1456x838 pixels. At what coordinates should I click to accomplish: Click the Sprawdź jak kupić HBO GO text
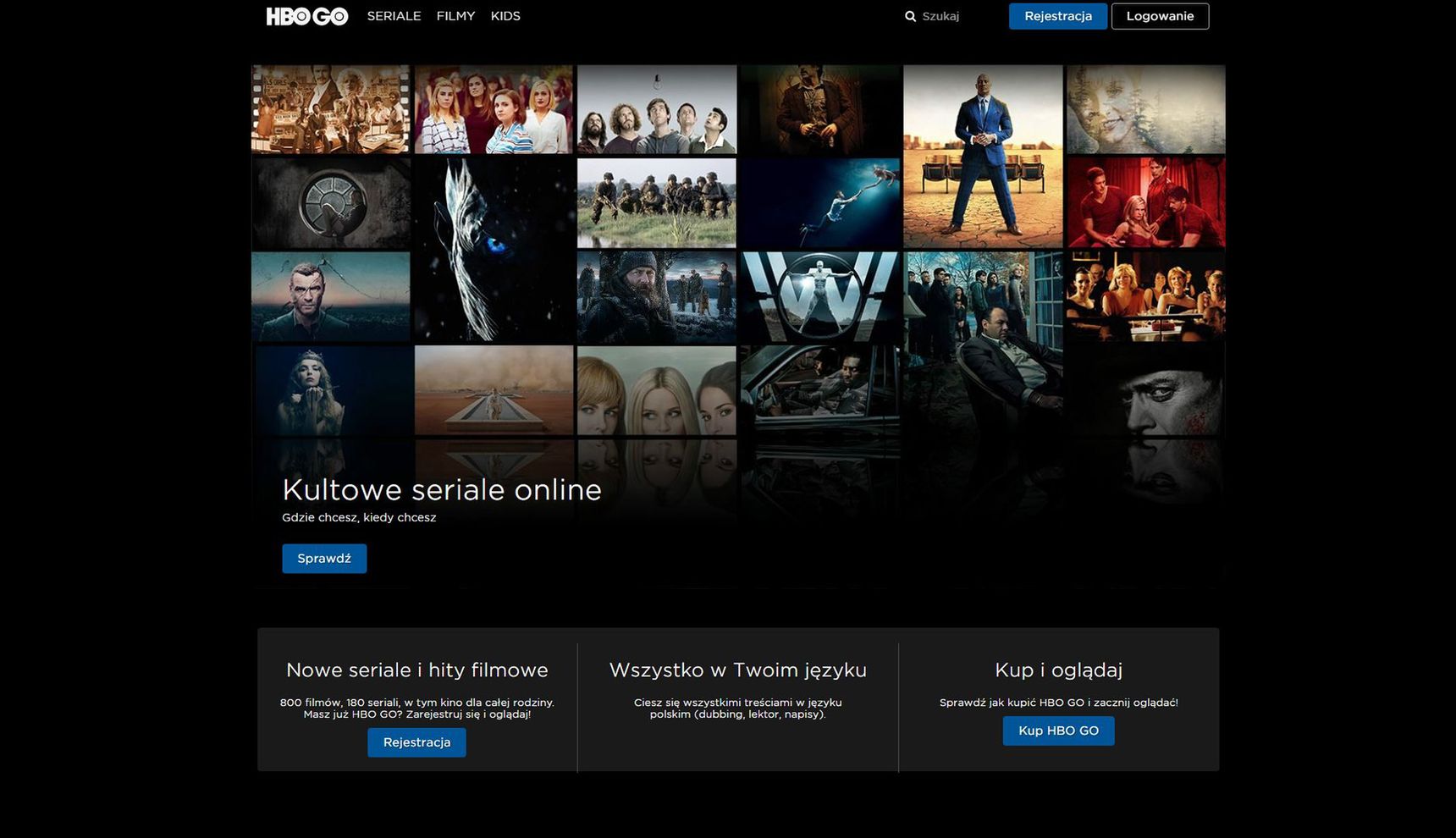(1059, 703)
